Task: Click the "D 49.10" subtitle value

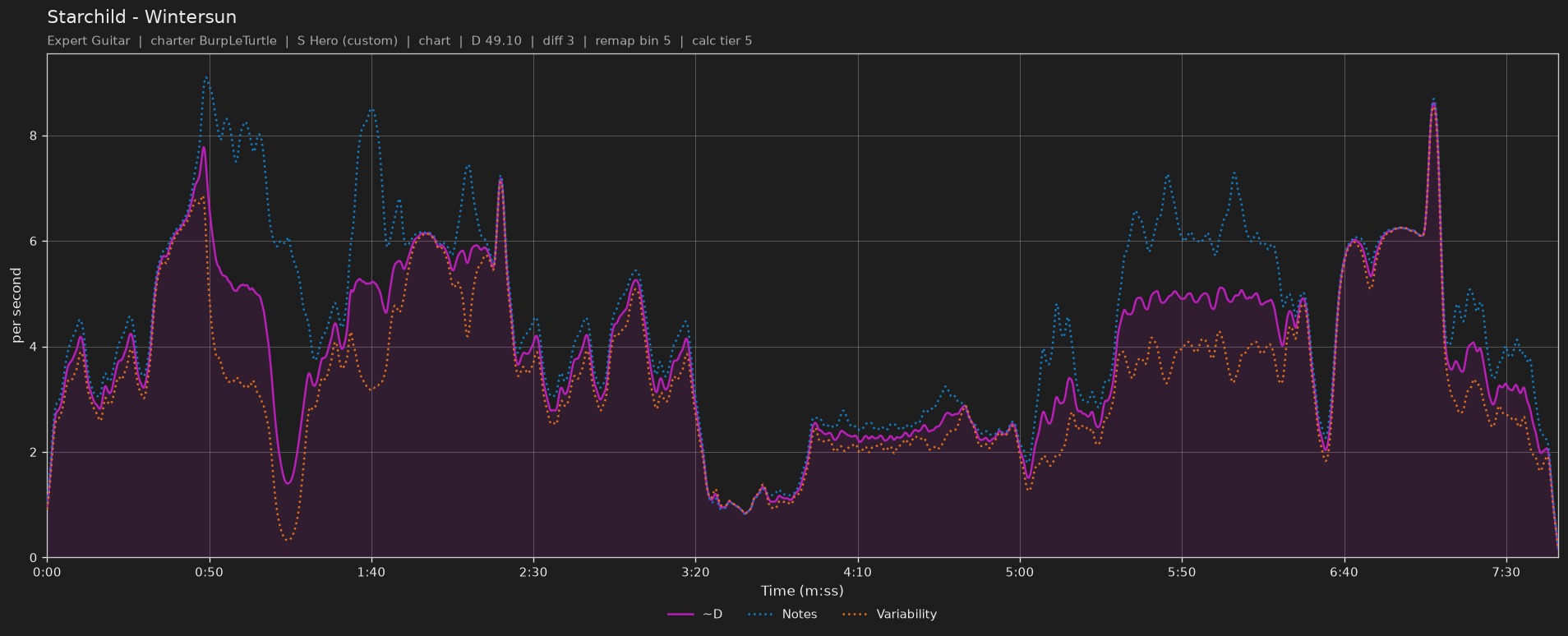Action: click(496, 41)
